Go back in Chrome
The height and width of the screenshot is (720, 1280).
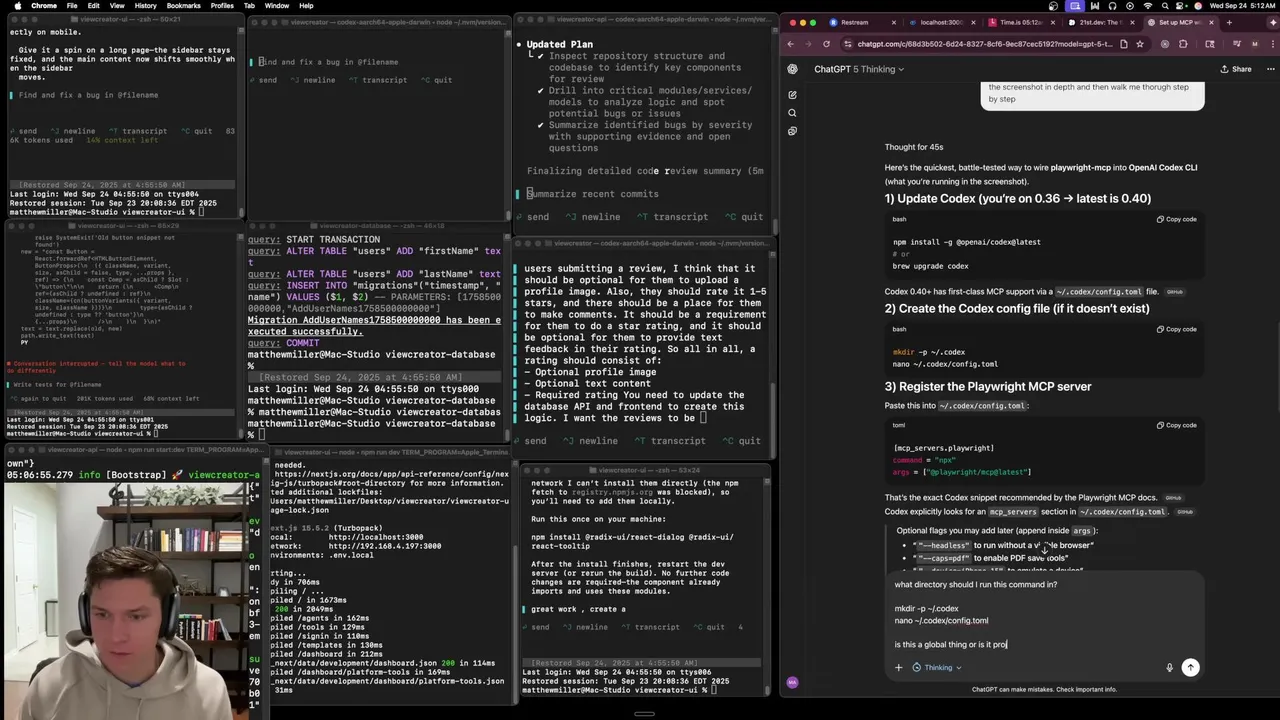(x=790, y=44)
